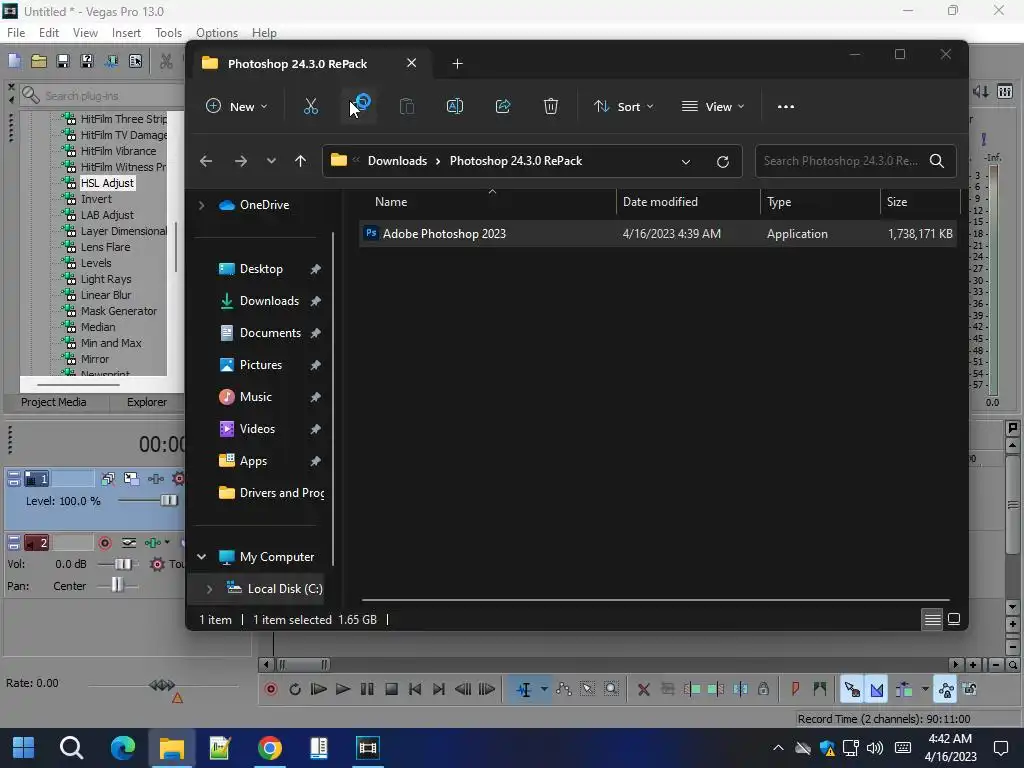Image resolution: width=1024 pixels, height=768 pixels.
Task: Click the New Project icon in Vegas Pro toolbar
Action: 14,61
